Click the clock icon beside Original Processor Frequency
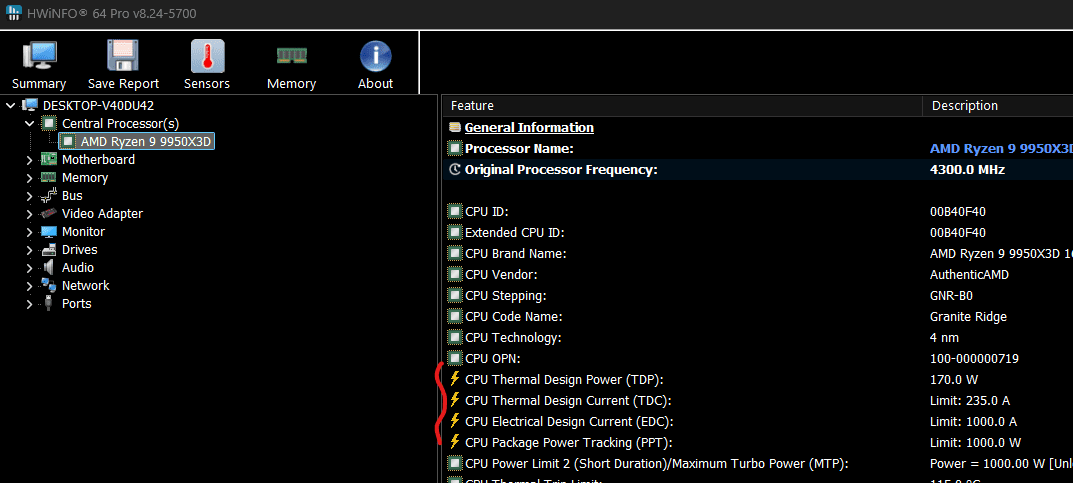The image size is (1073, 483). [455, 170]
